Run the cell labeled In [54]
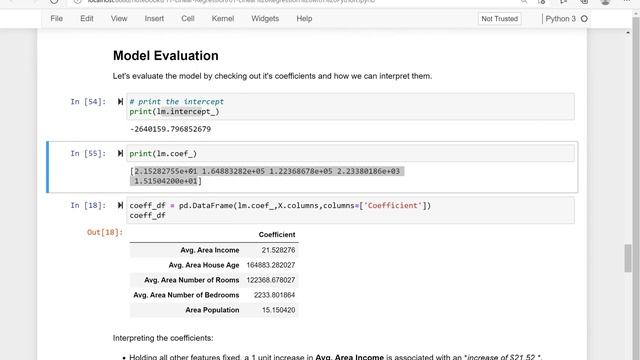Viewport: 640px width, 360px height. click(120, 102)
